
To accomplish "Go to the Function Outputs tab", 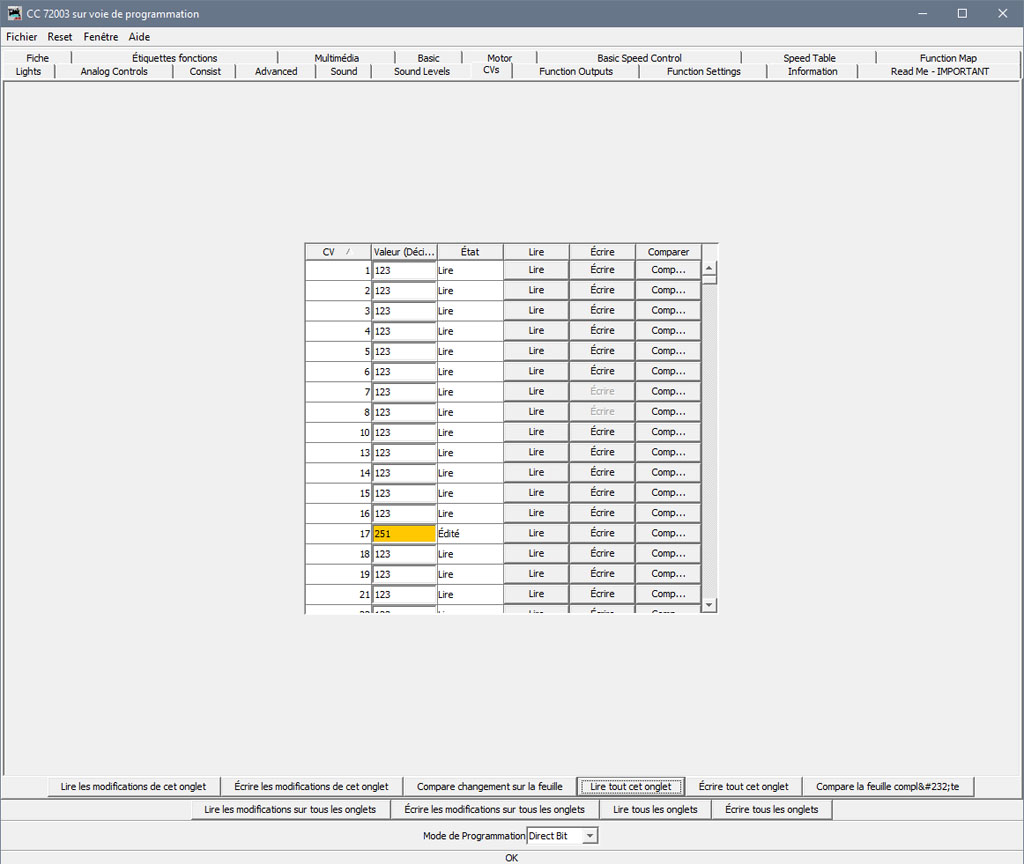I will 576,71.
